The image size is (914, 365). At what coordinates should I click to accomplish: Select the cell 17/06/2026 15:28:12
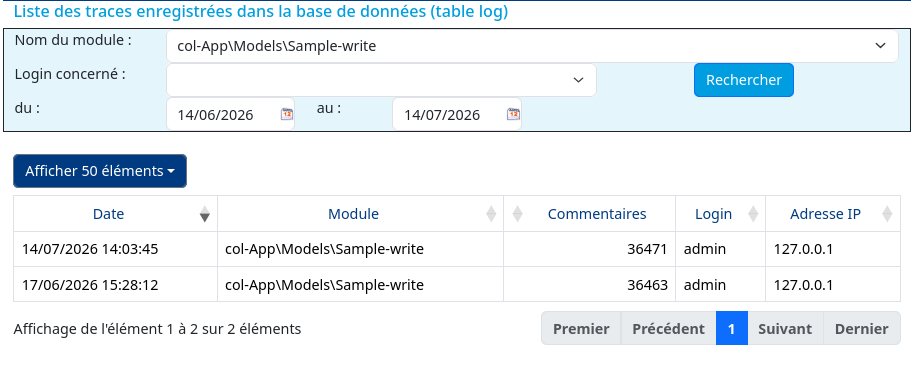coord(115,285)
